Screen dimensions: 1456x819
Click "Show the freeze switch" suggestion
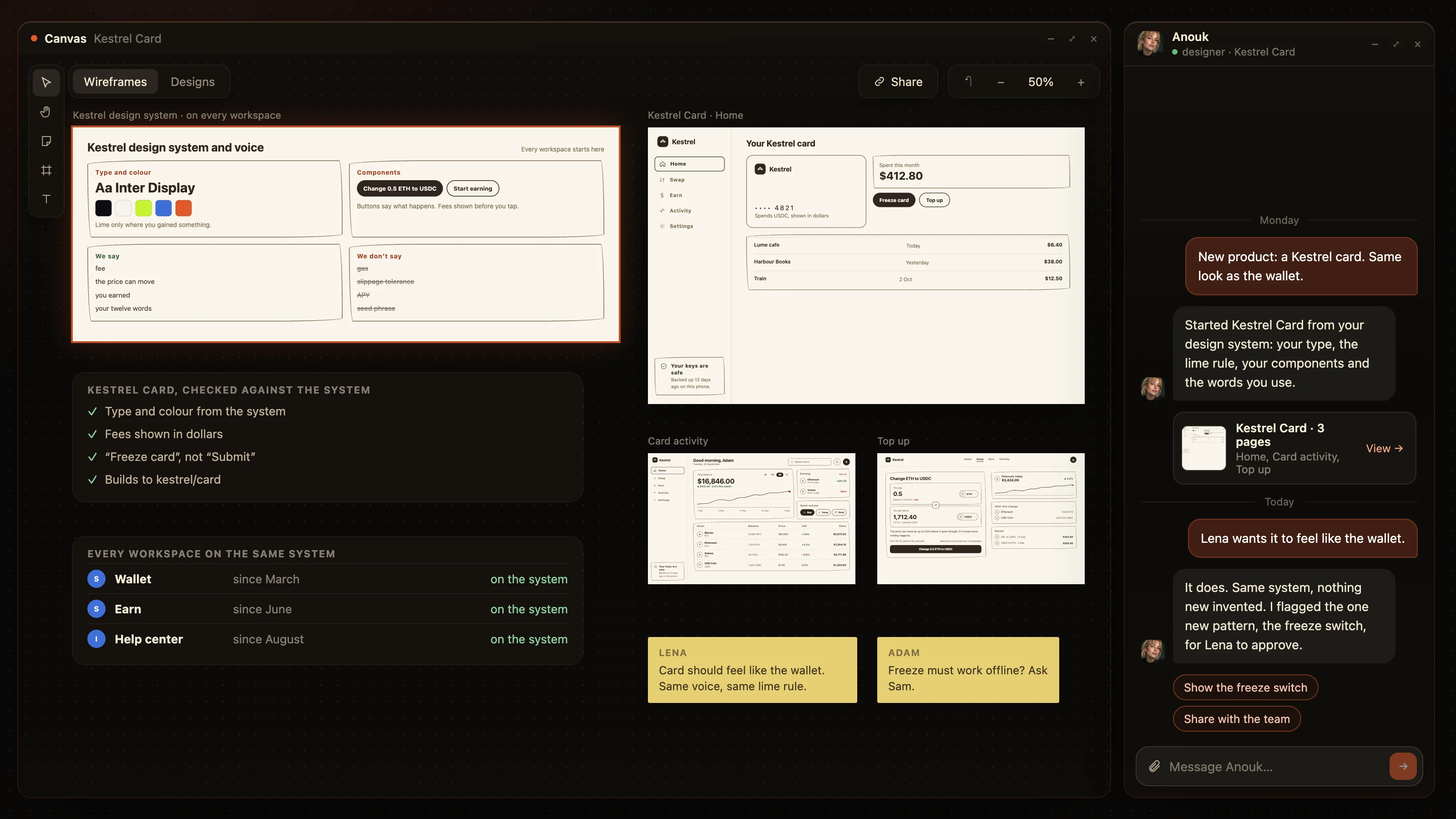point(1245,688)
